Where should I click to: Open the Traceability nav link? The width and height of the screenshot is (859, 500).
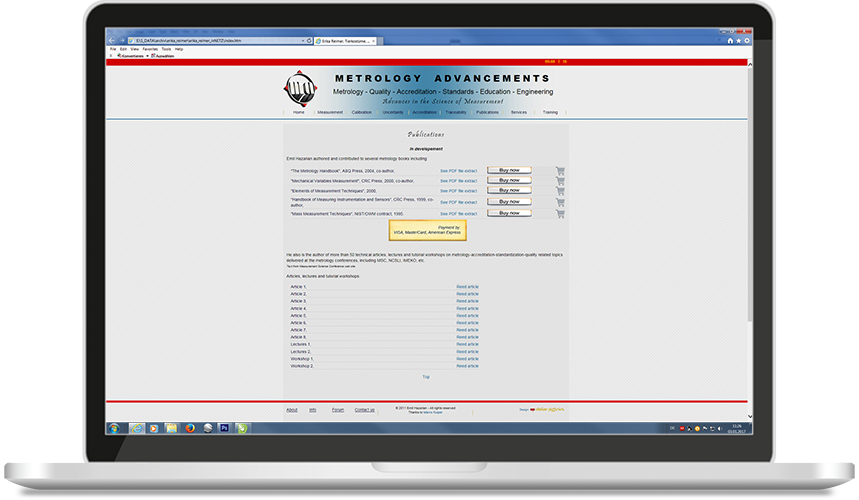[456, 112]
